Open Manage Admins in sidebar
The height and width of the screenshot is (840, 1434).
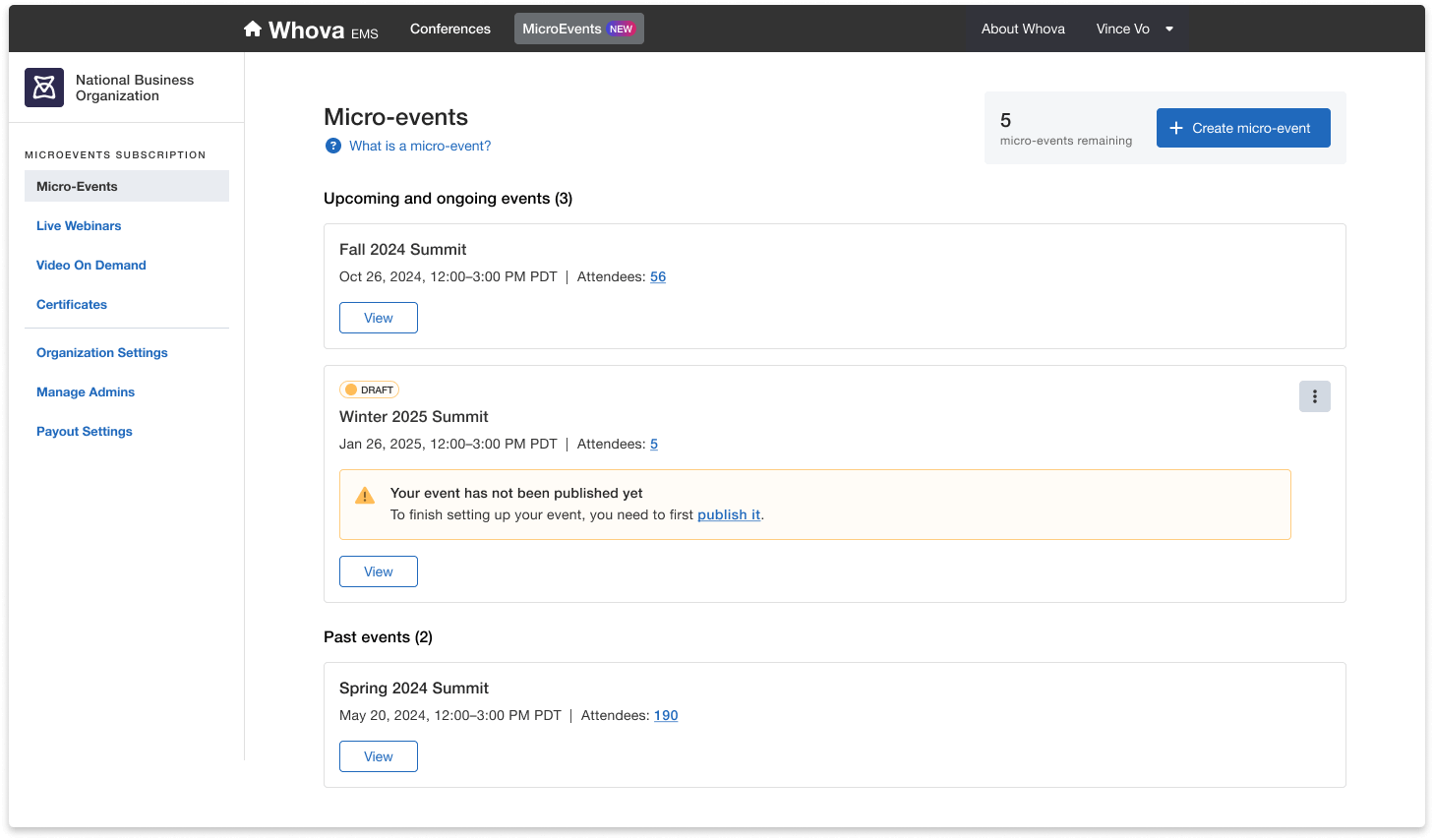point(86,391)
